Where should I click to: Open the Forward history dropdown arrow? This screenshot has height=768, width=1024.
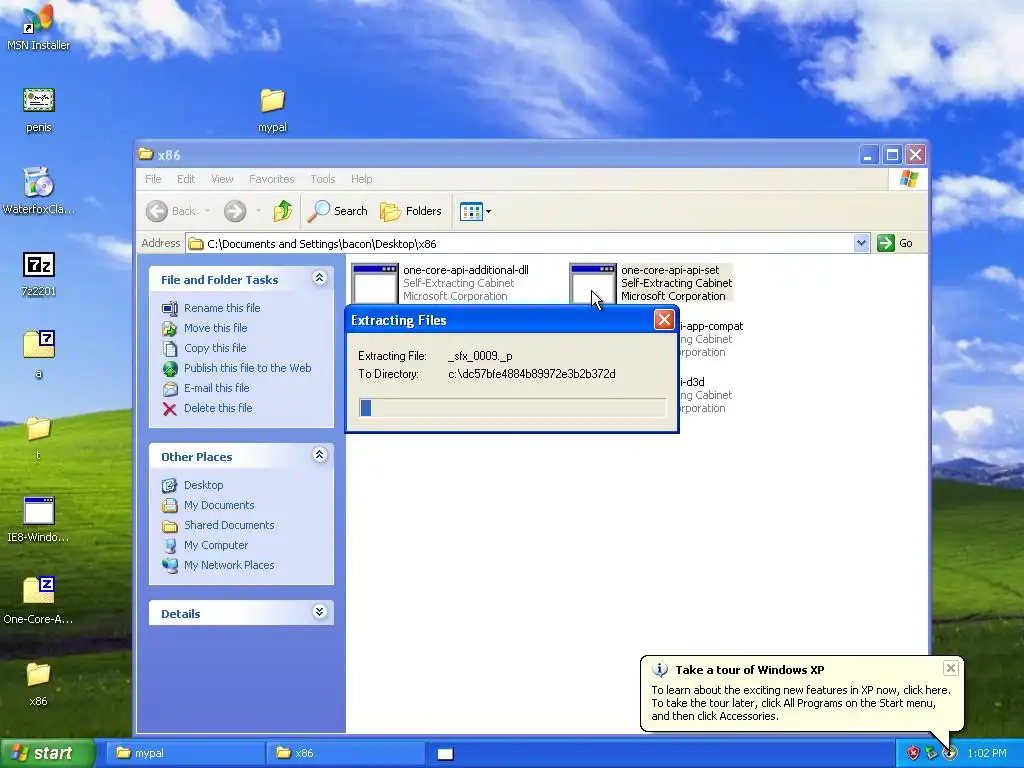click(258, 211)
